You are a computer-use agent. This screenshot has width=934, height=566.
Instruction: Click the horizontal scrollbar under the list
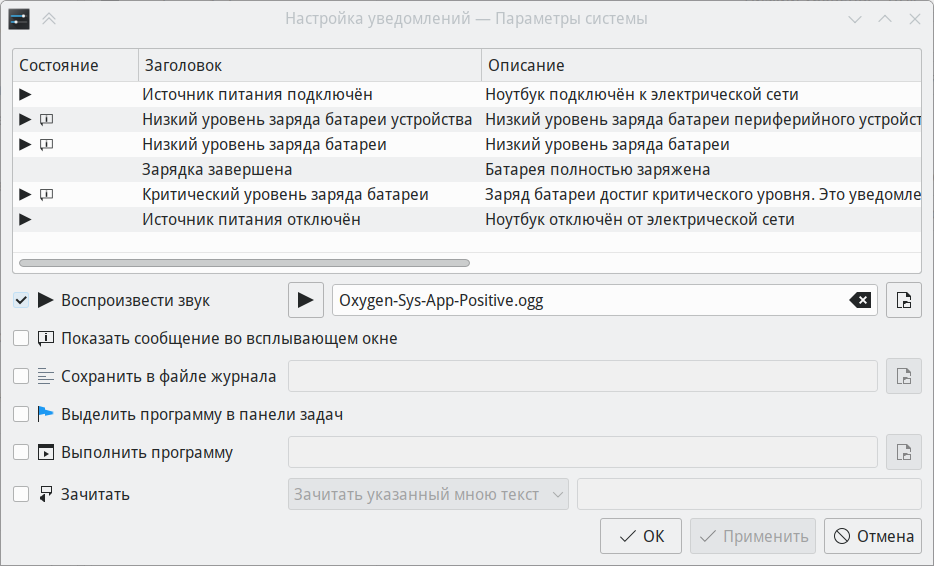click(x=244, y=263)
